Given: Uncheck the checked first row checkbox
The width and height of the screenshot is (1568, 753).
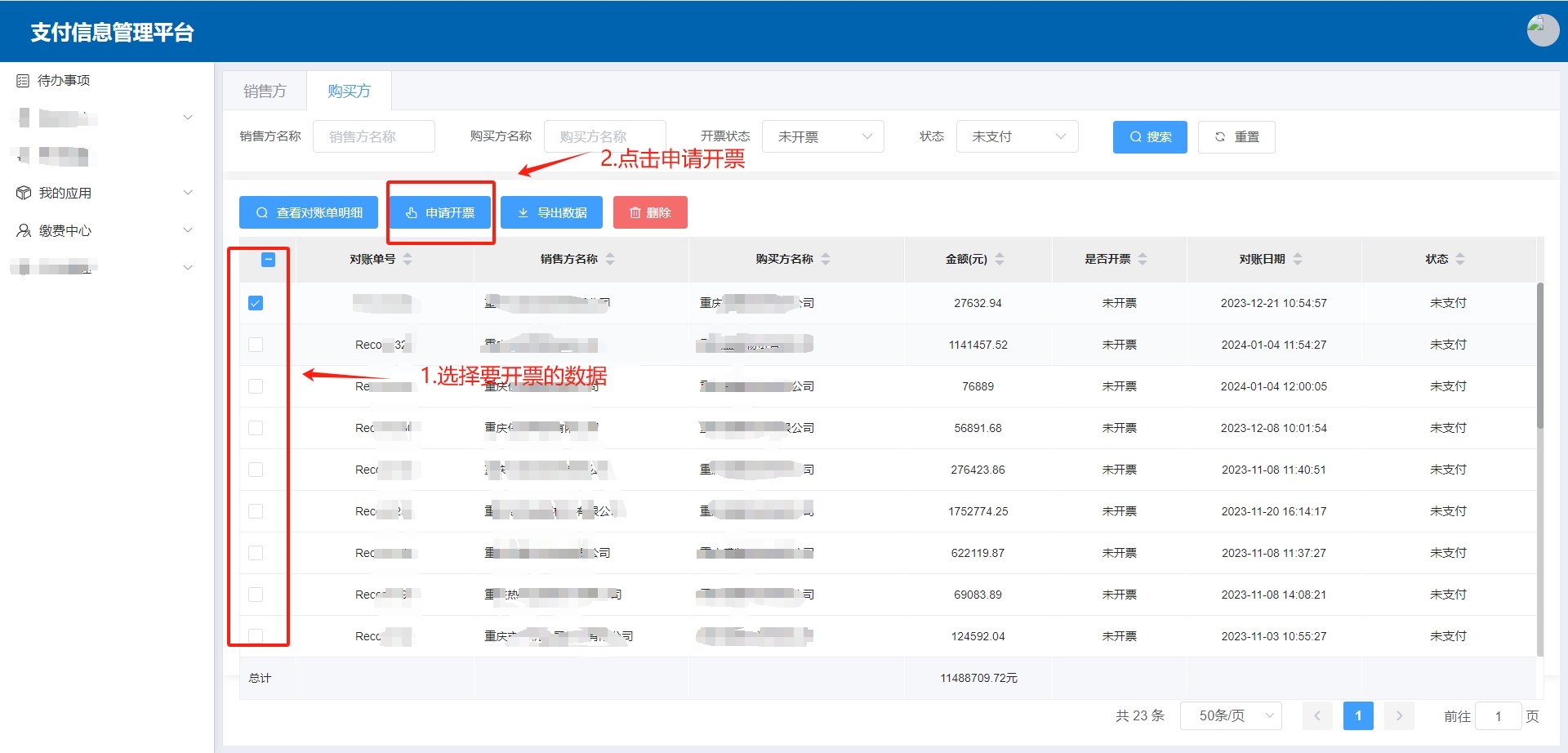Looking at the screenshot, I should 256,304.
